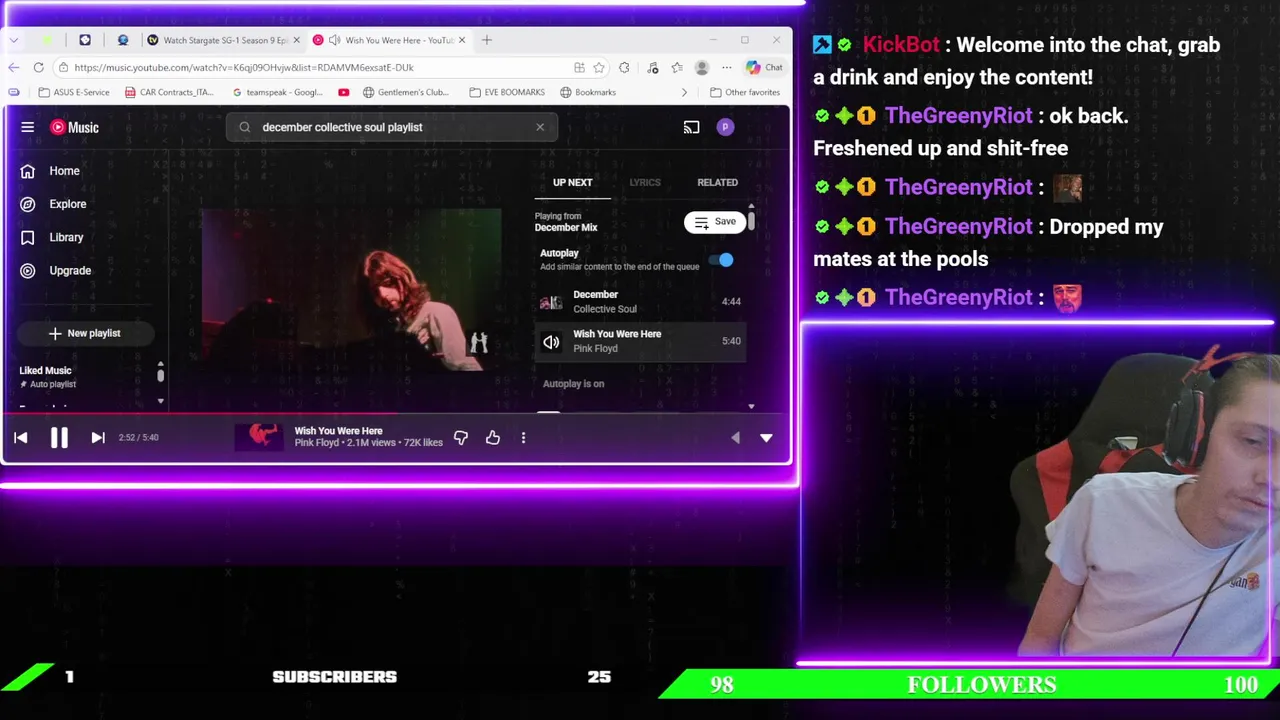
Task: Reload the current page
Action: pos(38,67)
